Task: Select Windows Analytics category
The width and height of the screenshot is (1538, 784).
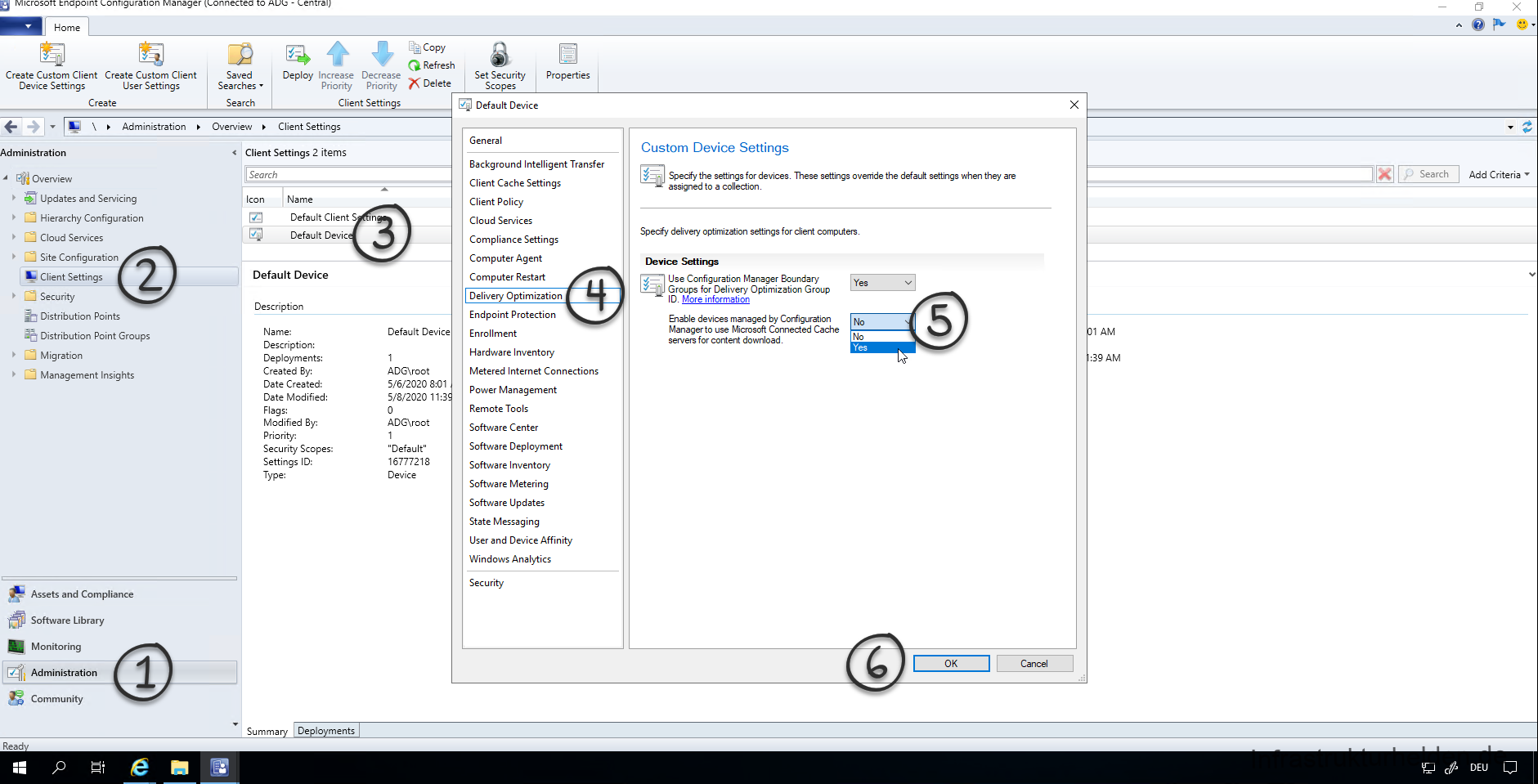Action: (x=510, y=559)
